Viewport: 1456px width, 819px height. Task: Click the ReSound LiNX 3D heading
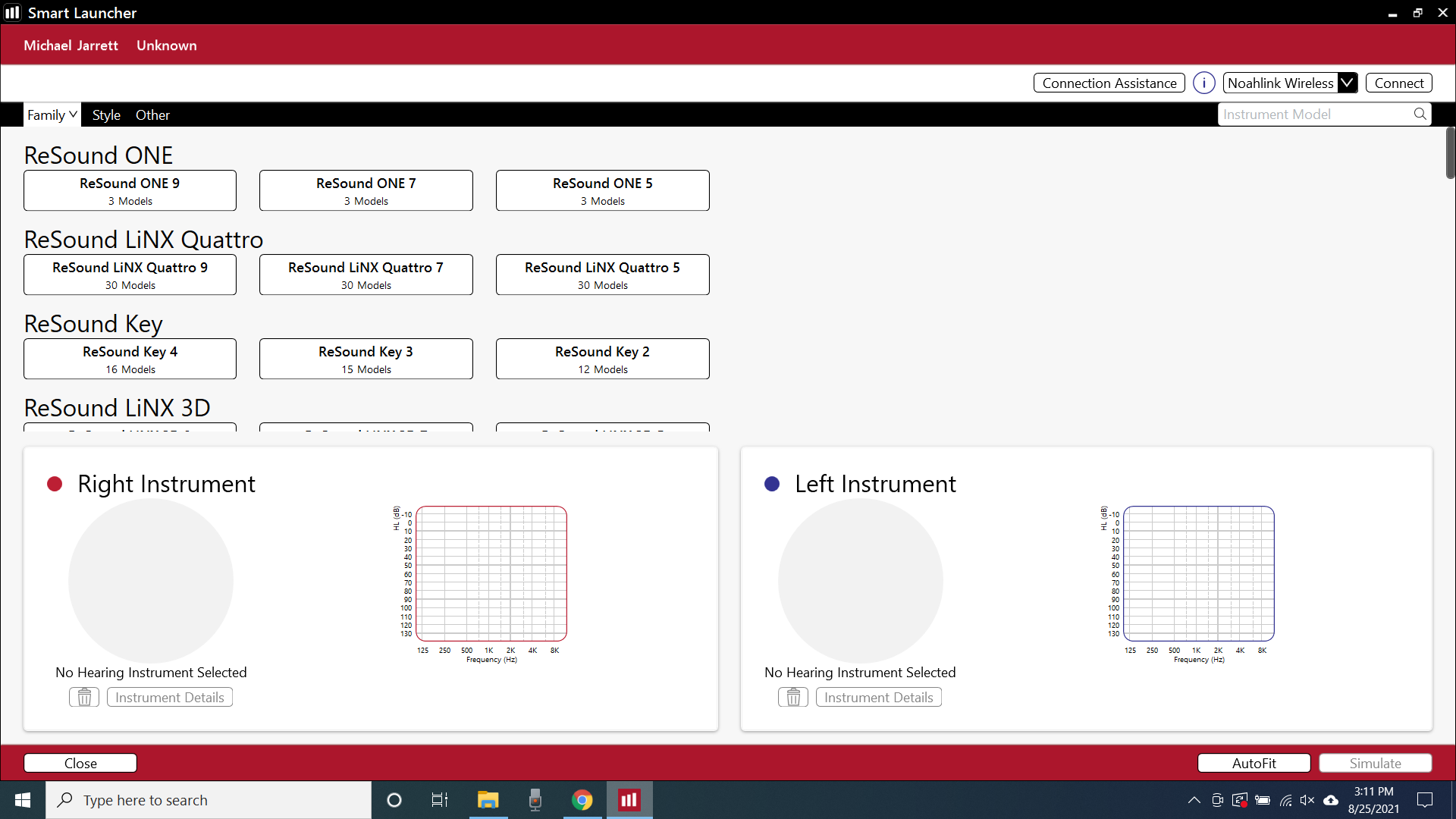pos(117,407)
